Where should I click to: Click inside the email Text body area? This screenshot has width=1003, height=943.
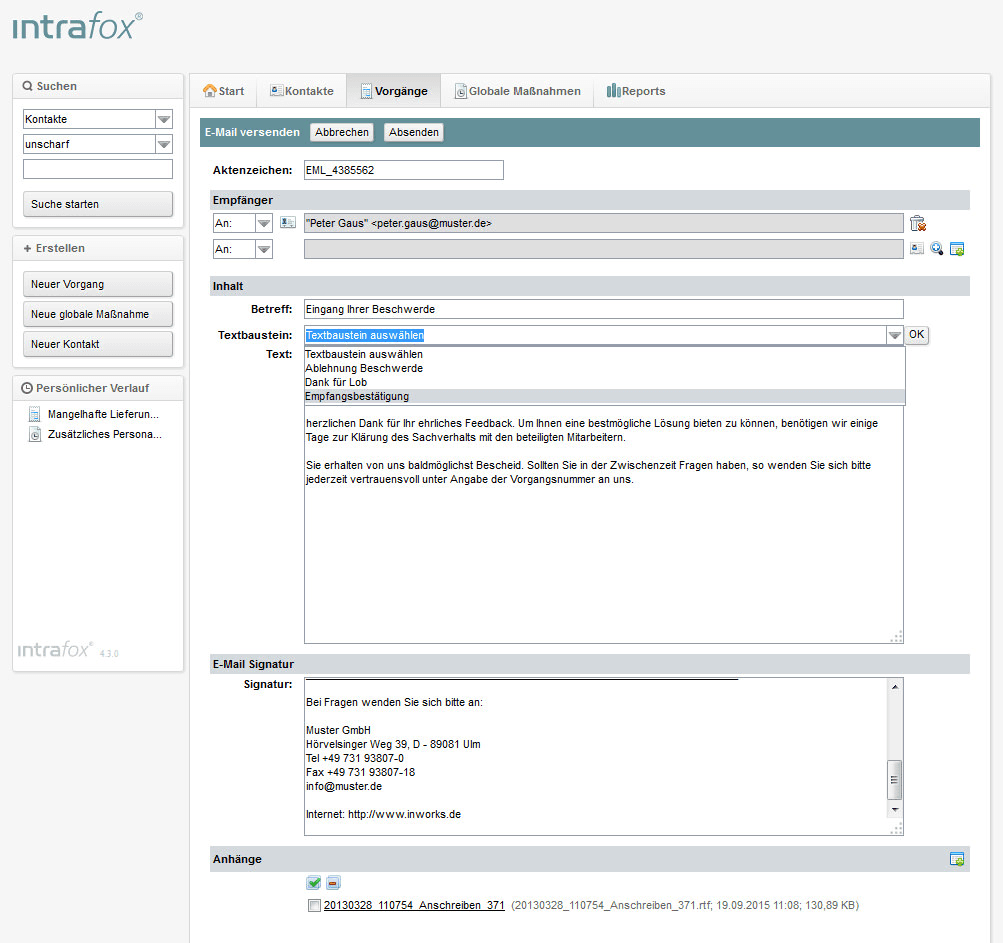point(604,525)
